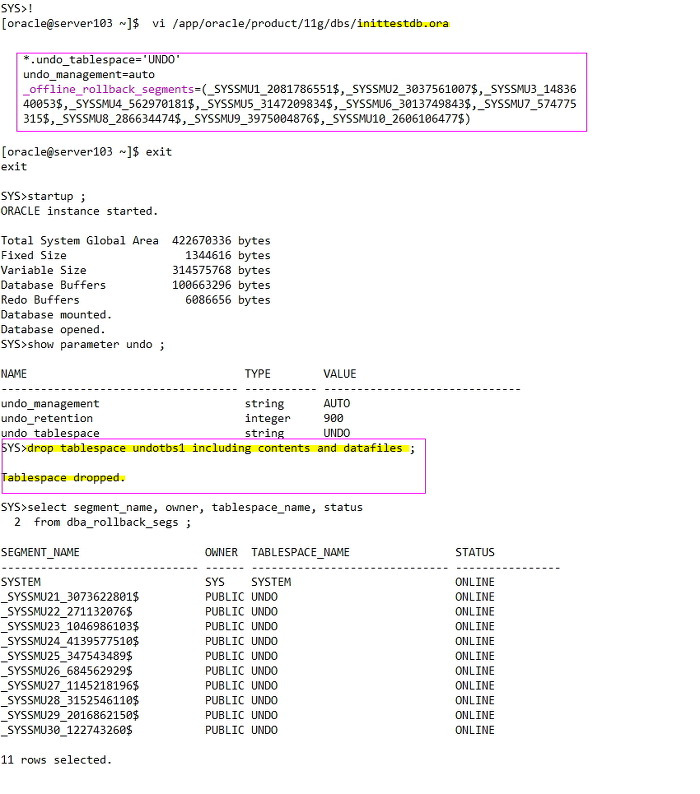Click the AUTO value for undo_management
700x794 pixels.
337,404
